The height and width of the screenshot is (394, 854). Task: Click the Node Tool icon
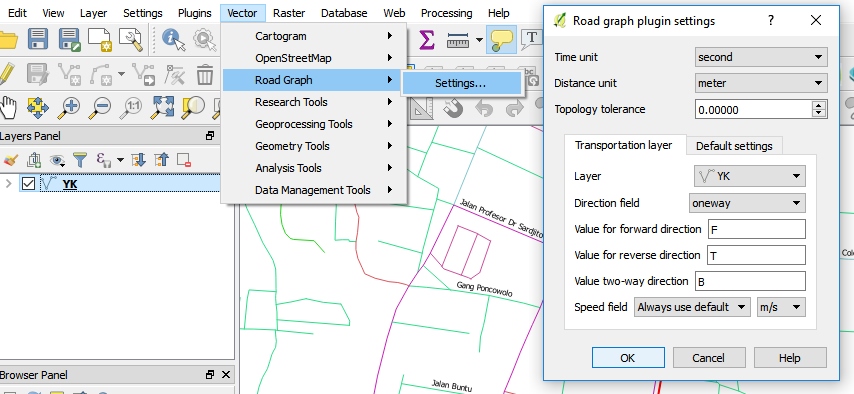point(175,74)
